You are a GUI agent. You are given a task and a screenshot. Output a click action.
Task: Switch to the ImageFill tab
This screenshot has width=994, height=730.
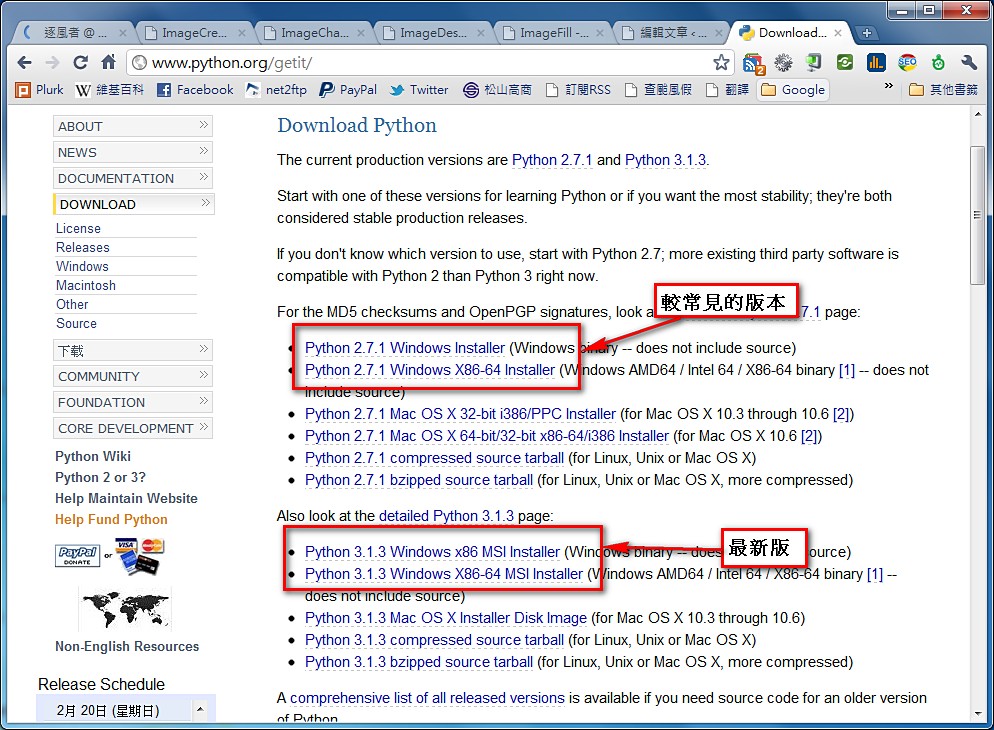553,33
